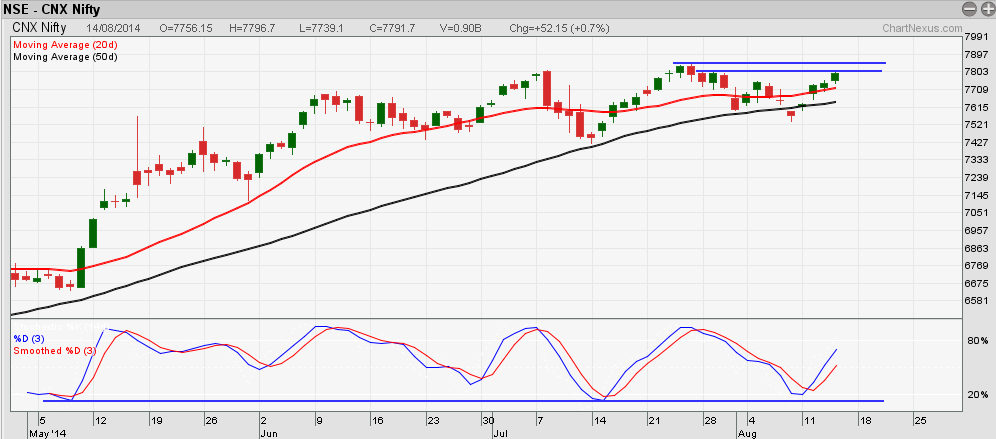
Task: Click the 6581 price axis label
Action: (x=976, y=301)
